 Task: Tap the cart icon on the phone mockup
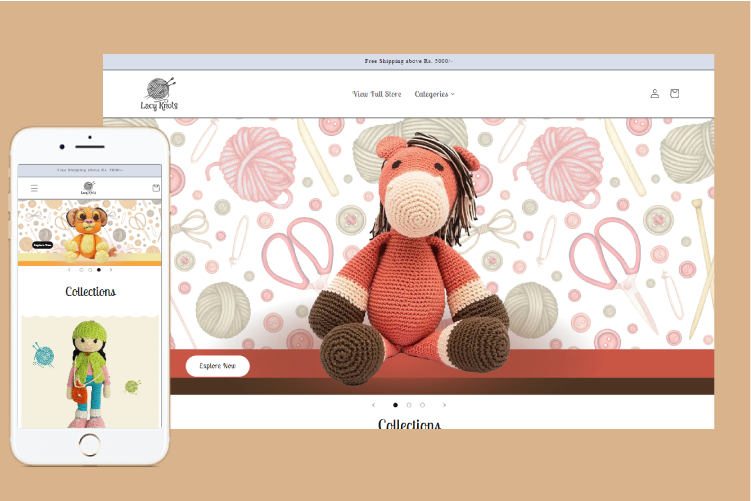[155, 188]
